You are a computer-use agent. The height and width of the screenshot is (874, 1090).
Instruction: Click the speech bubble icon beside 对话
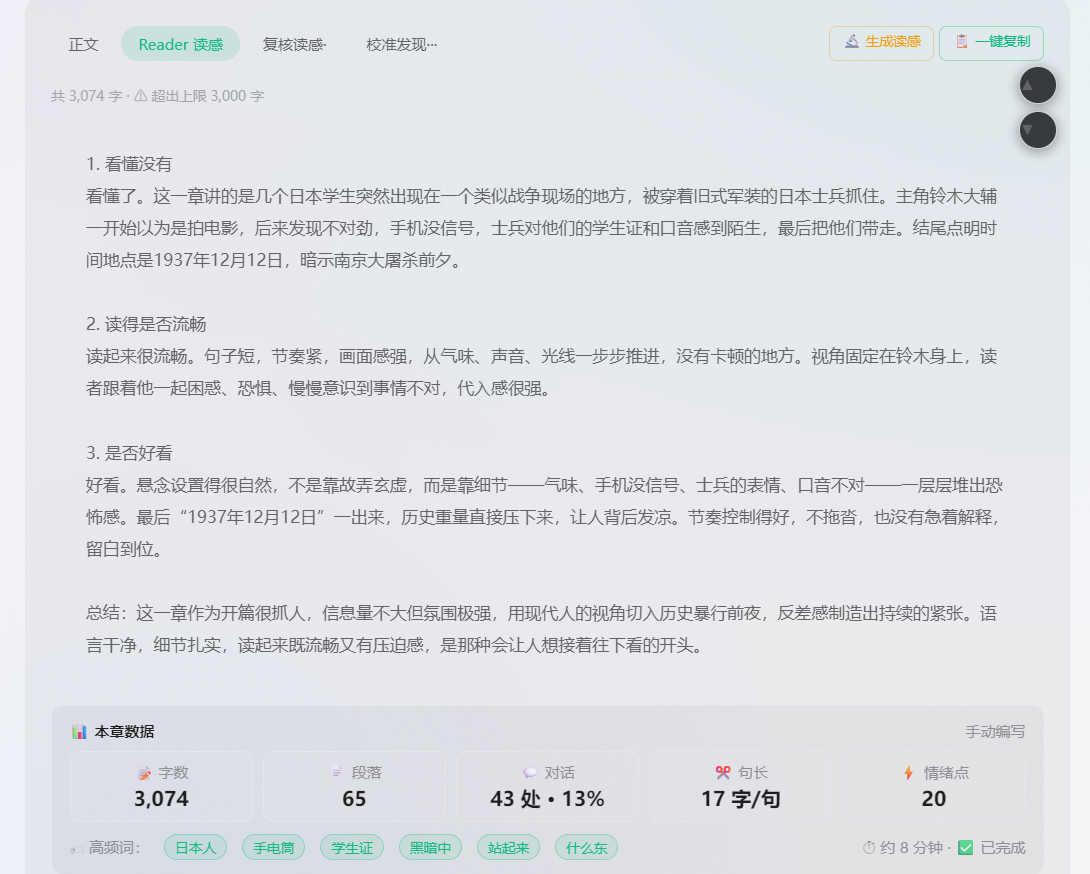tap(530, 772)
